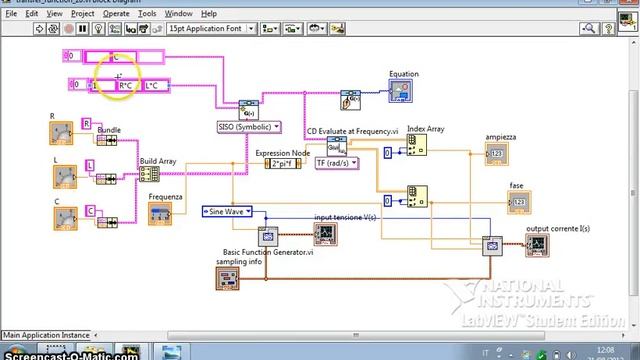Click the string constant R

click(x=86, y=123)
